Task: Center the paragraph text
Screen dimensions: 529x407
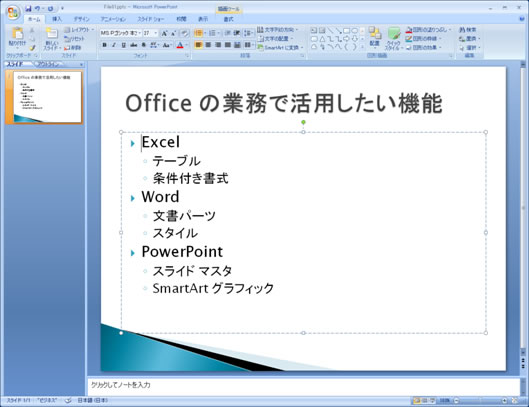Action: pyautogui.click(x=208, y=45)
